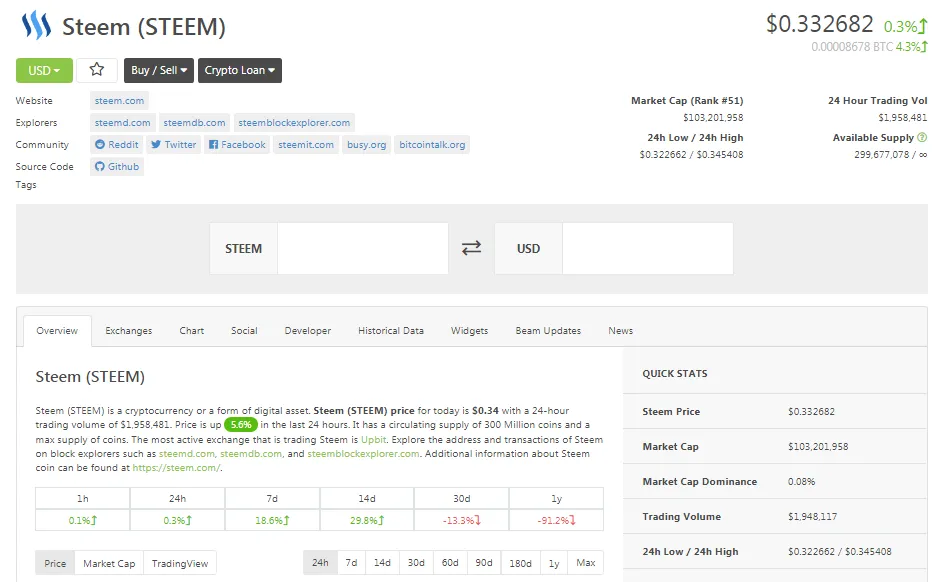Click the $0.332682 header price
The image size is (934, 582).
[x=820, y=24]
